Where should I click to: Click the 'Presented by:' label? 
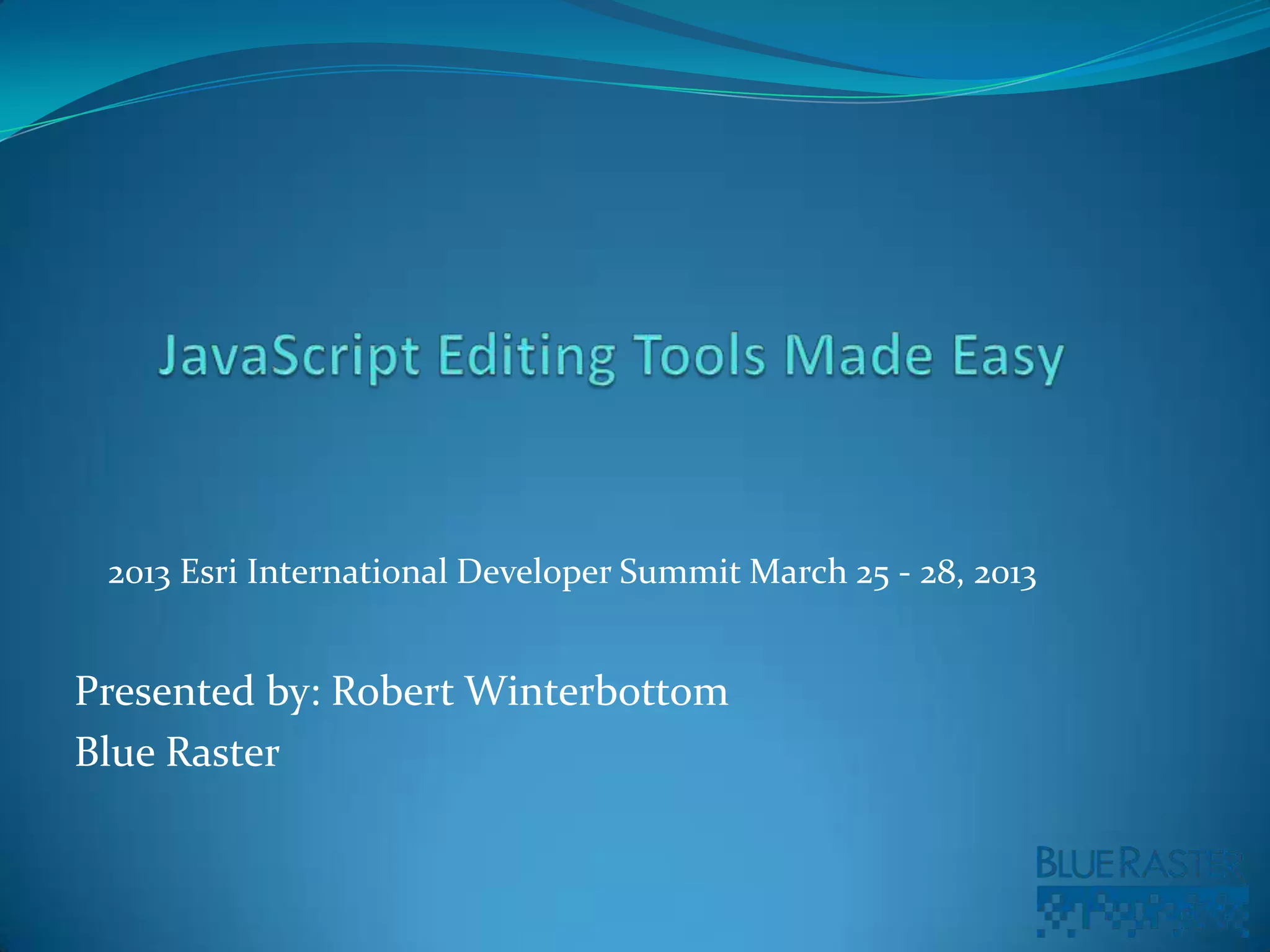[x=198, y=692]
